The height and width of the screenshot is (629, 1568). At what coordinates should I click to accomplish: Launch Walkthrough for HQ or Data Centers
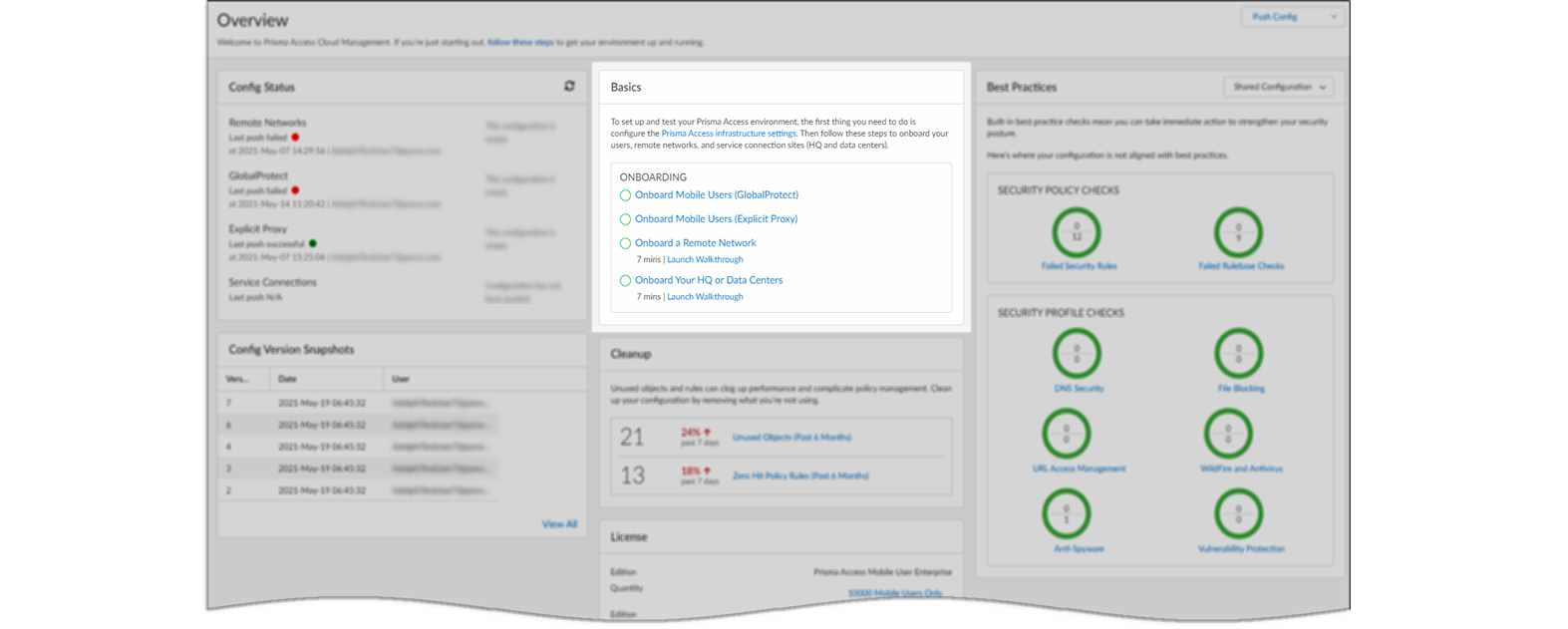[705, 297]
